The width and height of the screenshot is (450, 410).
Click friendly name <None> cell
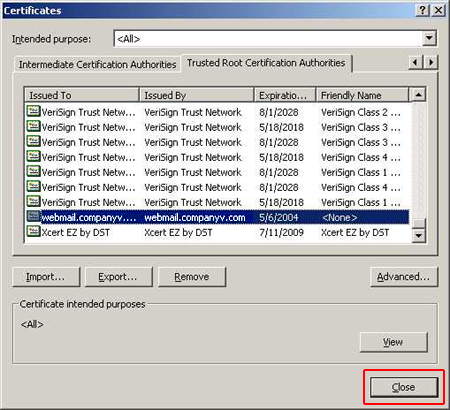pos(339,217)
